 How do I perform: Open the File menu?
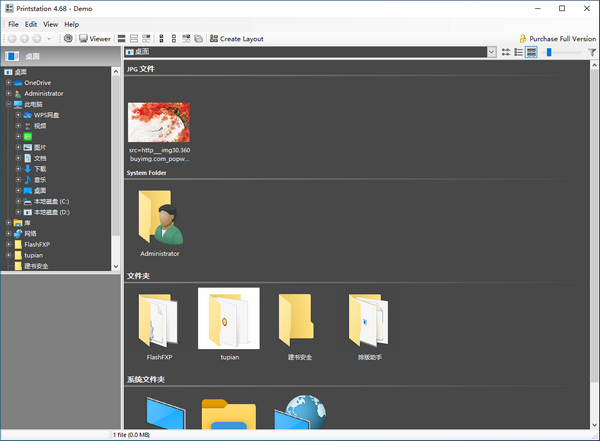tap(14, 24)
